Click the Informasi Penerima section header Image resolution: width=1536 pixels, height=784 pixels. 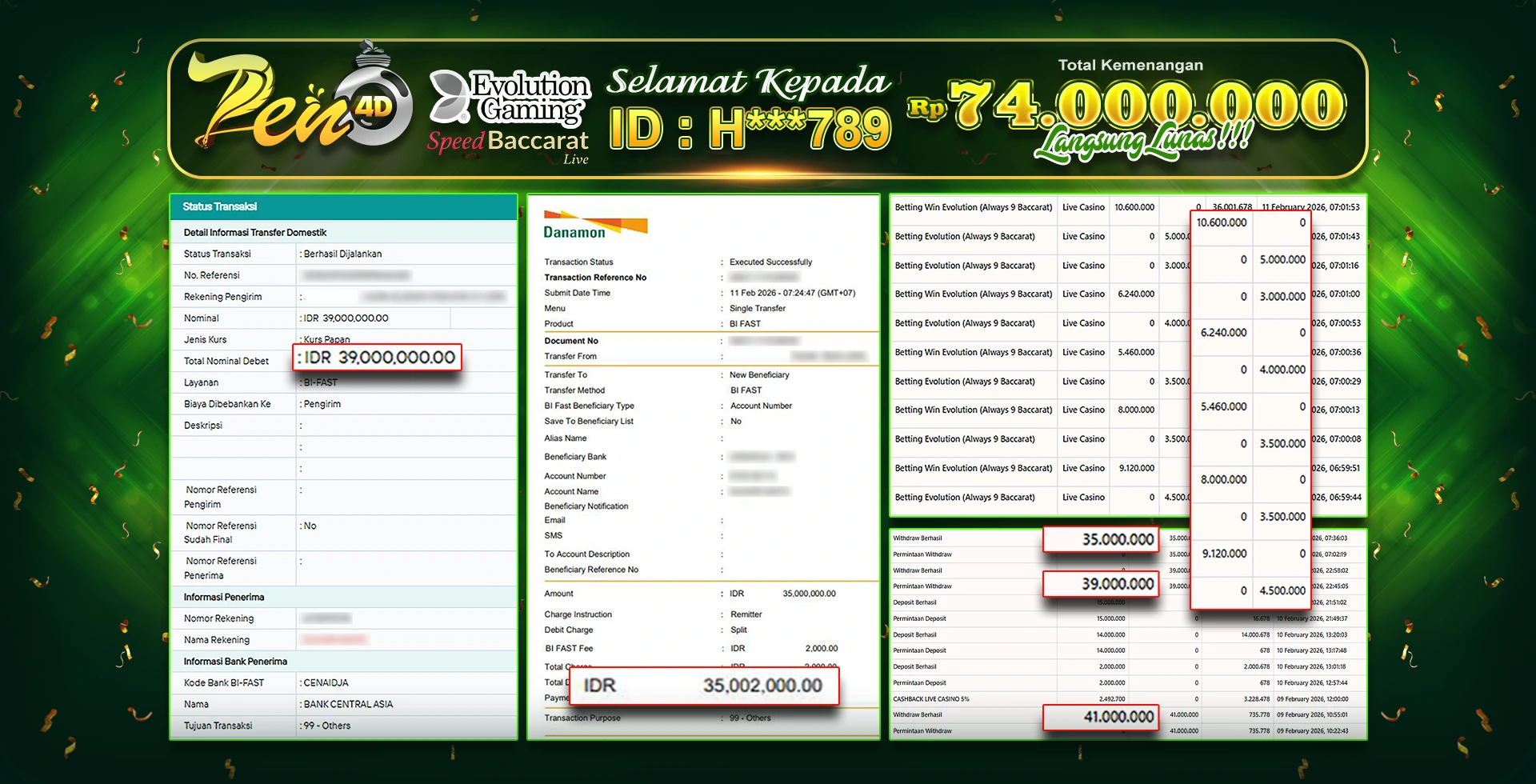point(224,597)
